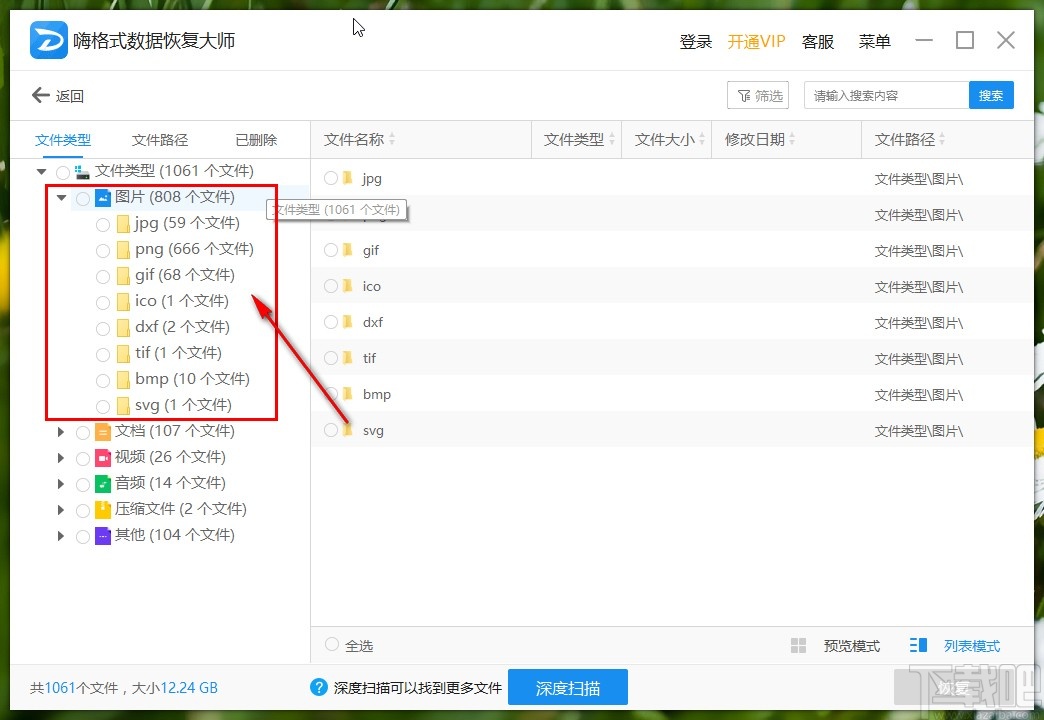The height and width of the screenshot is (720, 1044).
Task: Select the jpg (59 个文件) radio button
Action: click(x=102, y=224)
